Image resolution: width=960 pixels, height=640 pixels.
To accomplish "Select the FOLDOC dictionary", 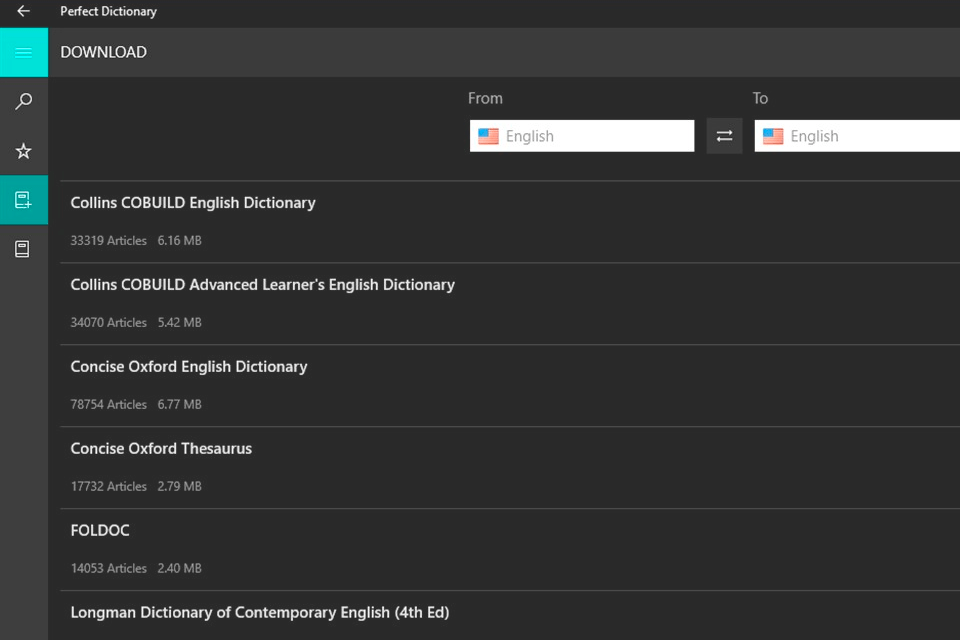I will pyautogui.click(x=510, y=550).
